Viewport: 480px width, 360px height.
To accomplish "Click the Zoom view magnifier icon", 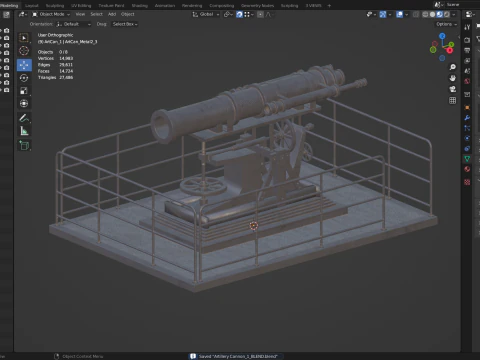I will [x=452, y=67].
